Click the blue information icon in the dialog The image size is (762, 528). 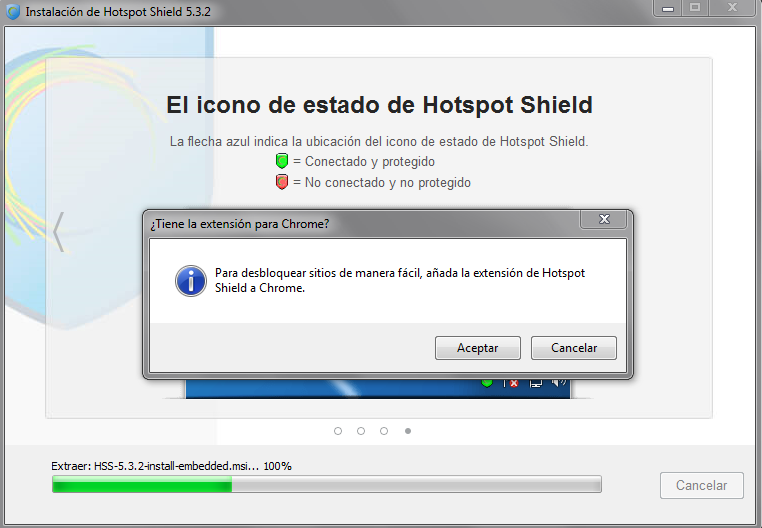pyautogui.click(x=190, y=281)
